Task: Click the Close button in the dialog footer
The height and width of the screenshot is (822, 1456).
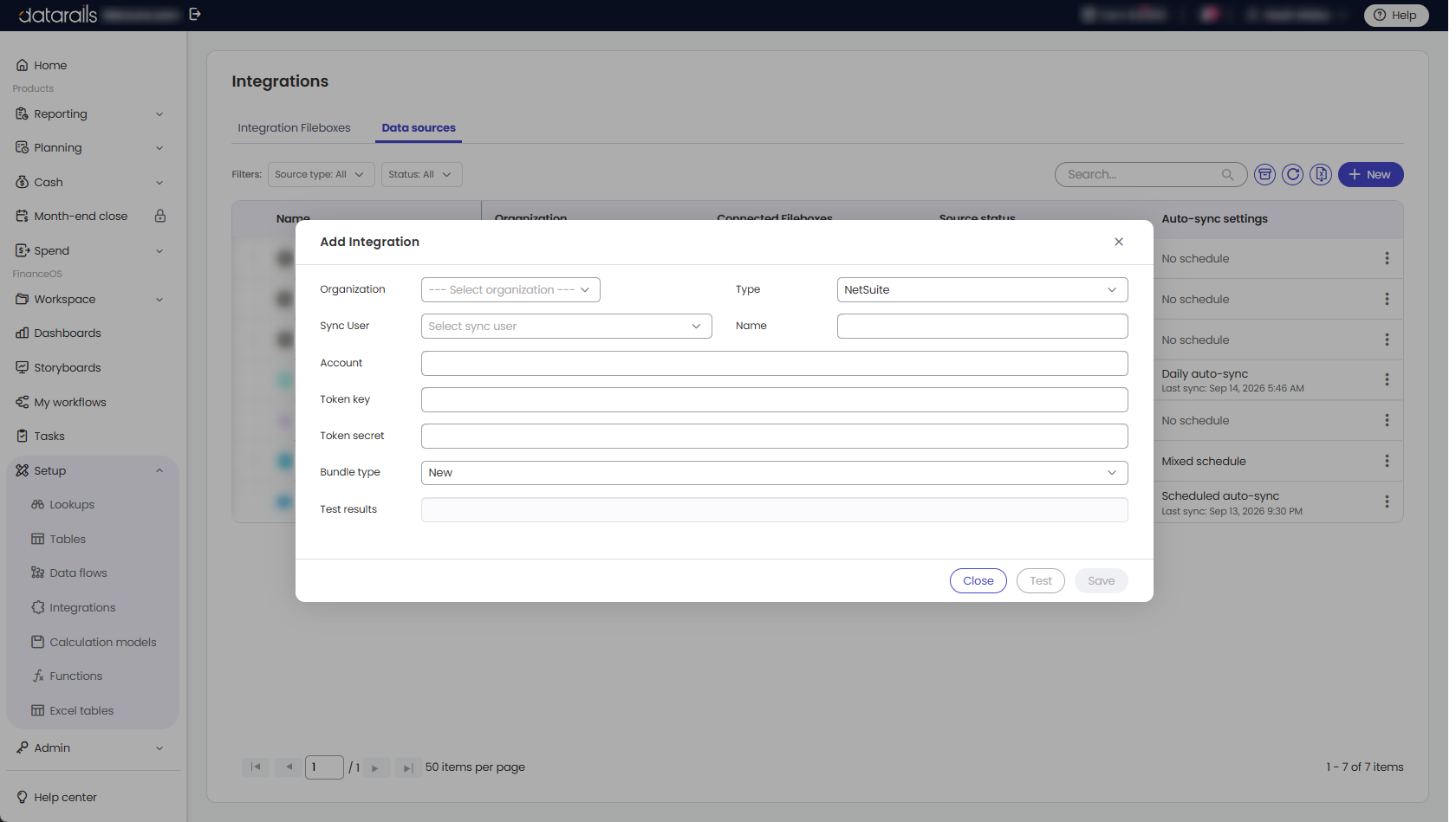Action: pos(978,581)
